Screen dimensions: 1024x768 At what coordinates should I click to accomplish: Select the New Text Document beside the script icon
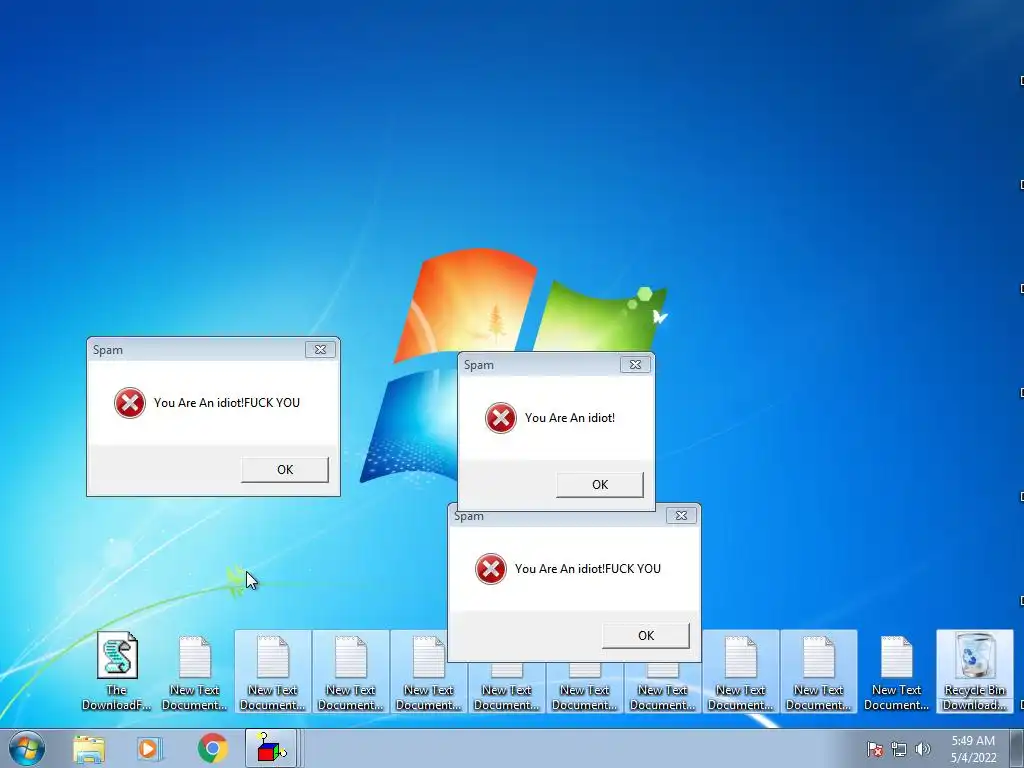coord(195,671)
